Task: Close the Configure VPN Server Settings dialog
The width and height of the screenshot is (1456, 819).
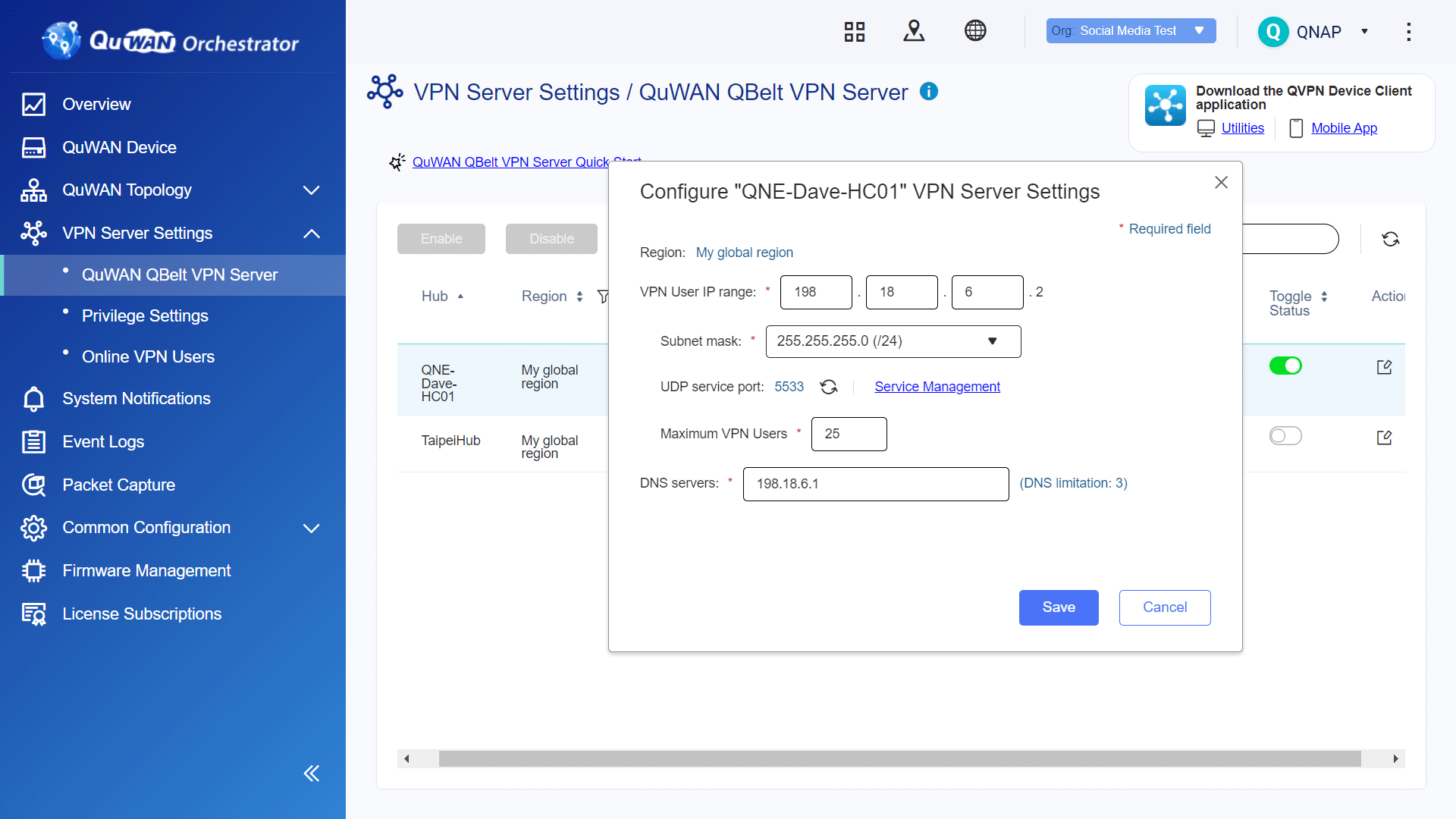Action: click(x=1221, y=183)
